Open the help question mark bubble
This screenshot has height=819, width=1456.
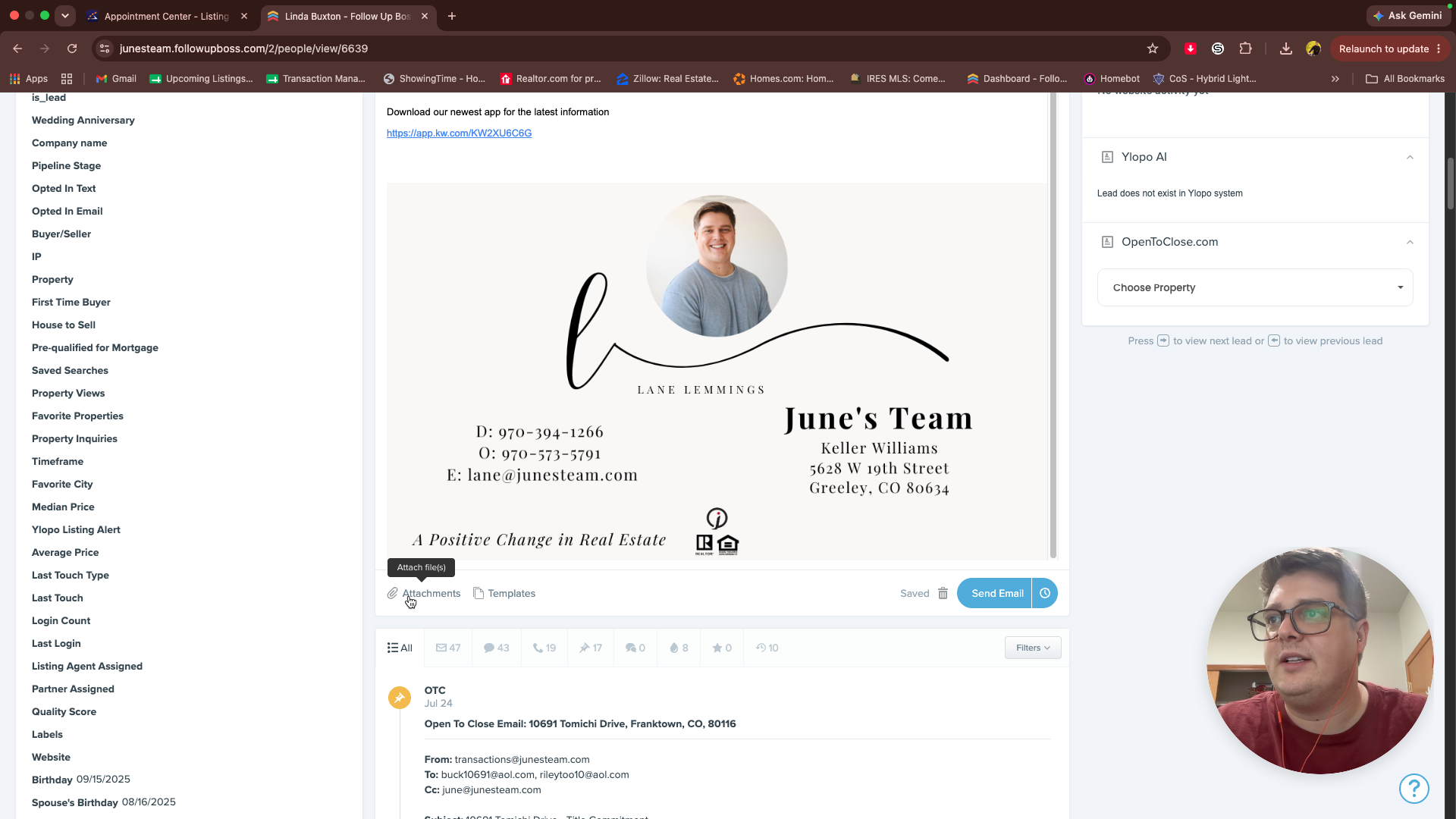[1414, 788]
